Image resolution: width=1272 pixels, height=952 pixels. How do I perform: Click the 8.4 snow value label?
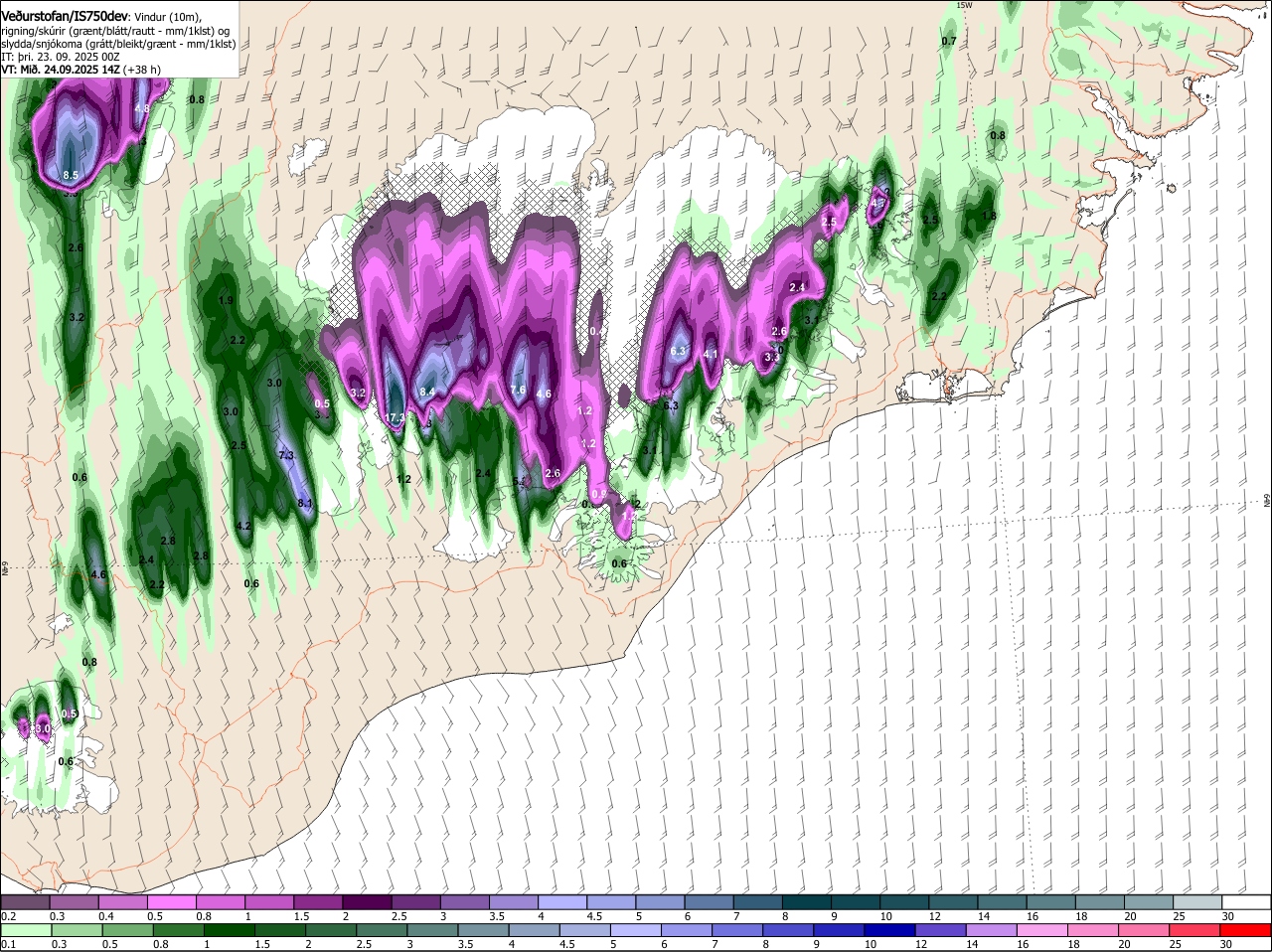(x=427, y=393)
